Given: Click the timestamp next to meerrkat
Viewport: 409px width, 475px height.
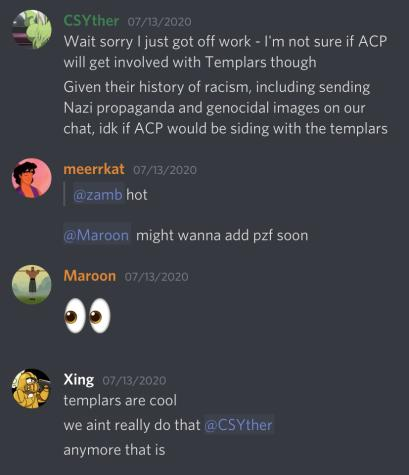Looking at the screenshot, I should 165,170.
